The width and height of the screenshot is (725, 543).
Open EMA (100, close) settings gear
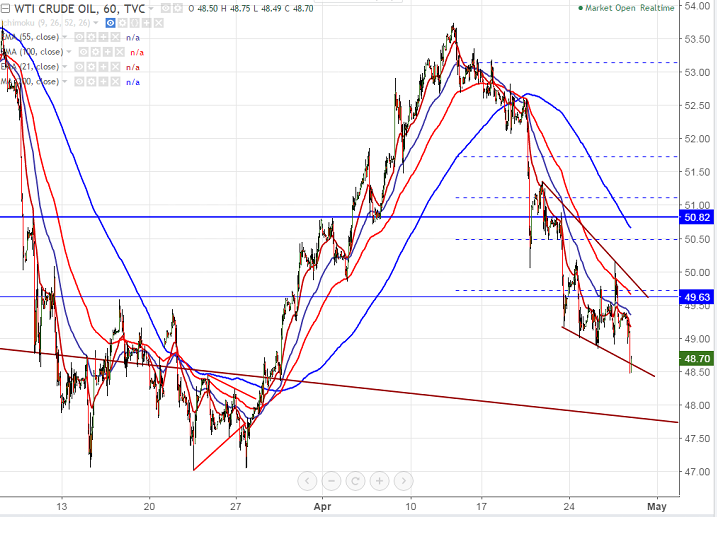pos(95,52)
